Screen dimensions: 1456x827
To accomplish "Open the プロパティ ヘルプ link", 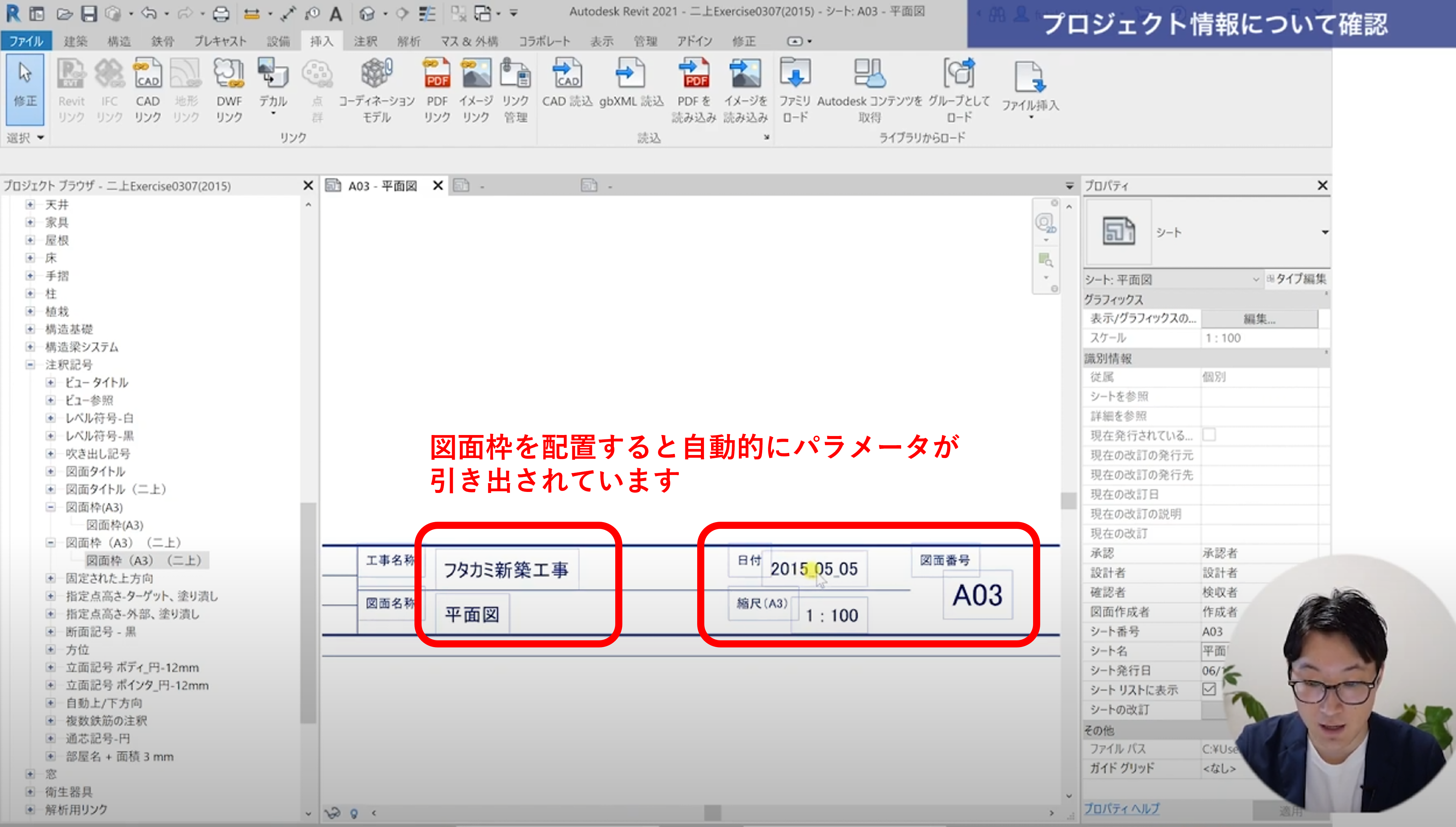I will click(1122, 808).
